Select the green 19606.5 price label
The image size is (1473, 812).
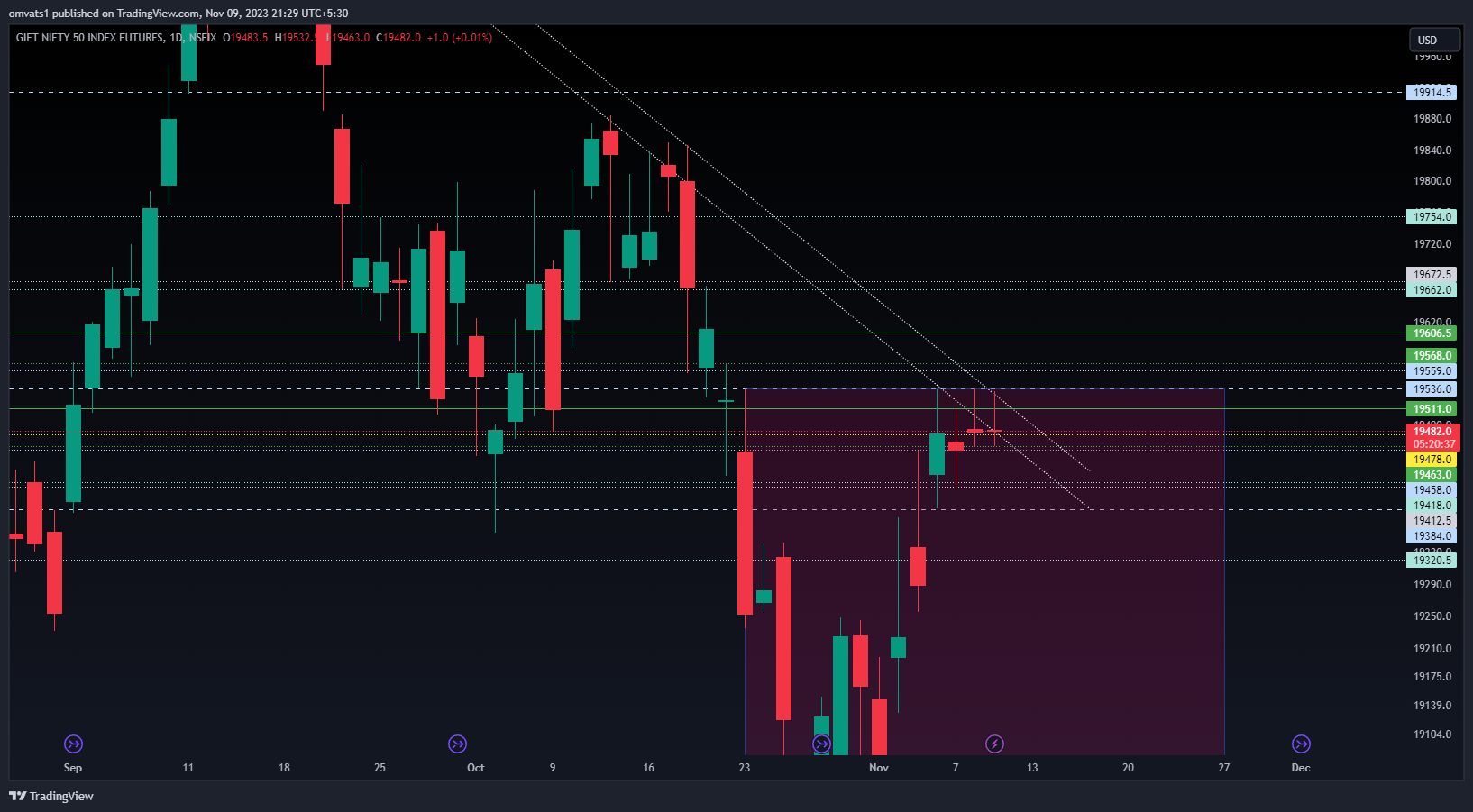point(1432,333)
